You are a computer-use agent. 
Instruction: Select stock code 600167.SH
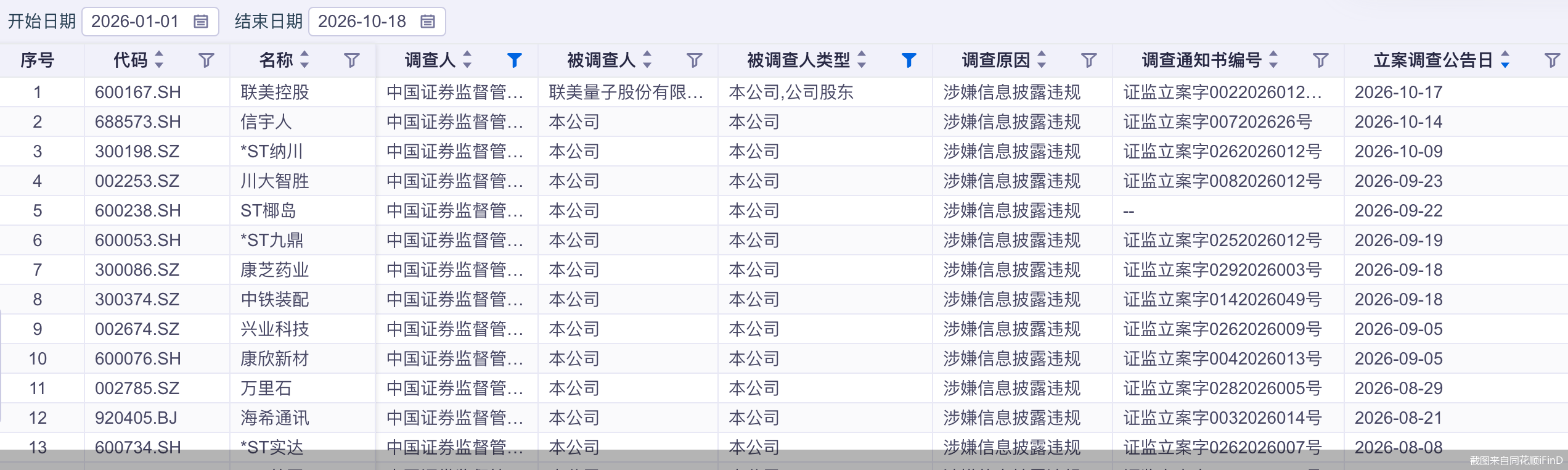click(138, 93)
